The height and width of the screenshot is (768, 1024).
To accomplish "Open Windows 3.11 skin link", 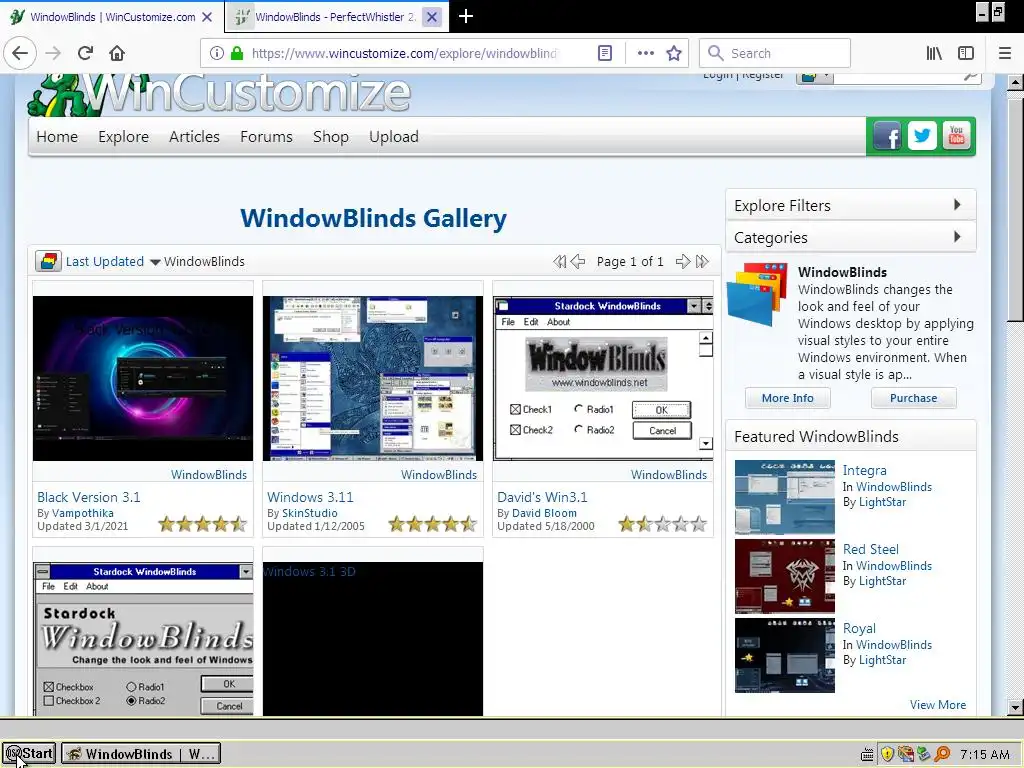I will click(310, 497).
